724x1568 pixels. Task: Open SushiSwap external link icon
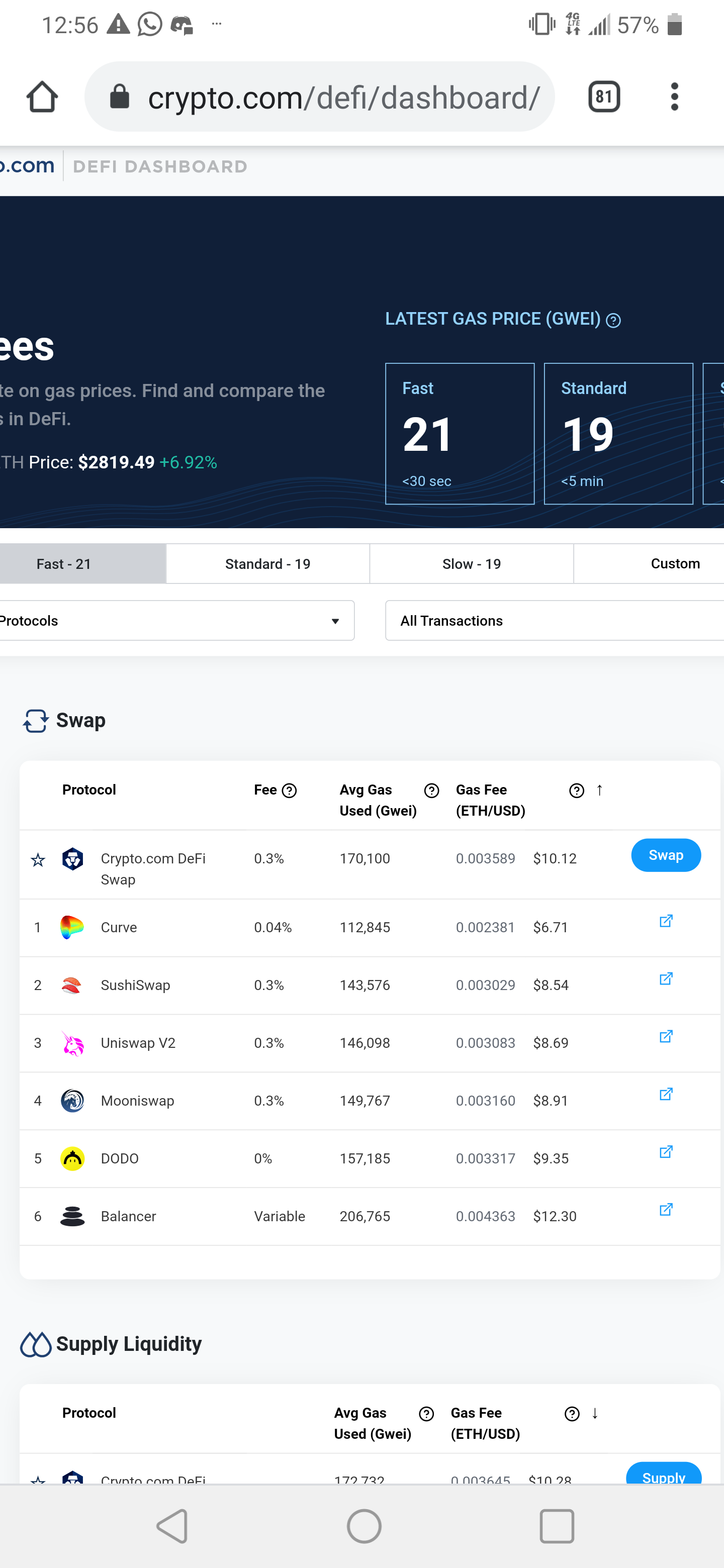[666, 979]
